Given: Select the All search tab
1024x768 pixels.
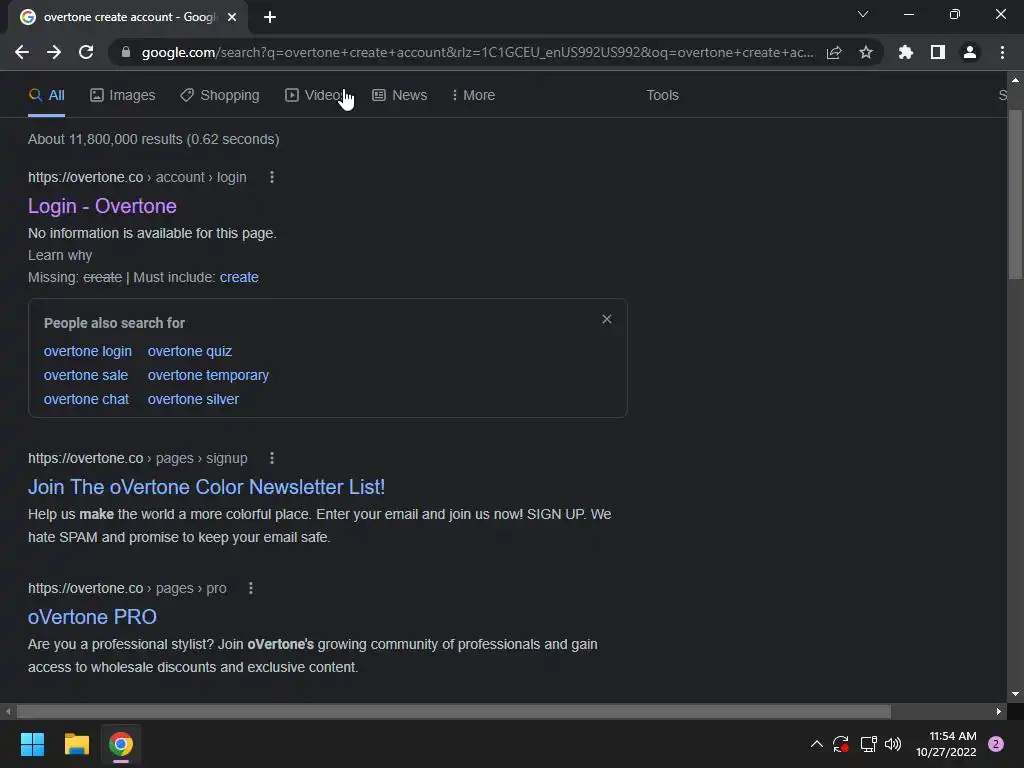Looking at the screenshot, I should pyautogui.click(x=46, y=95).
